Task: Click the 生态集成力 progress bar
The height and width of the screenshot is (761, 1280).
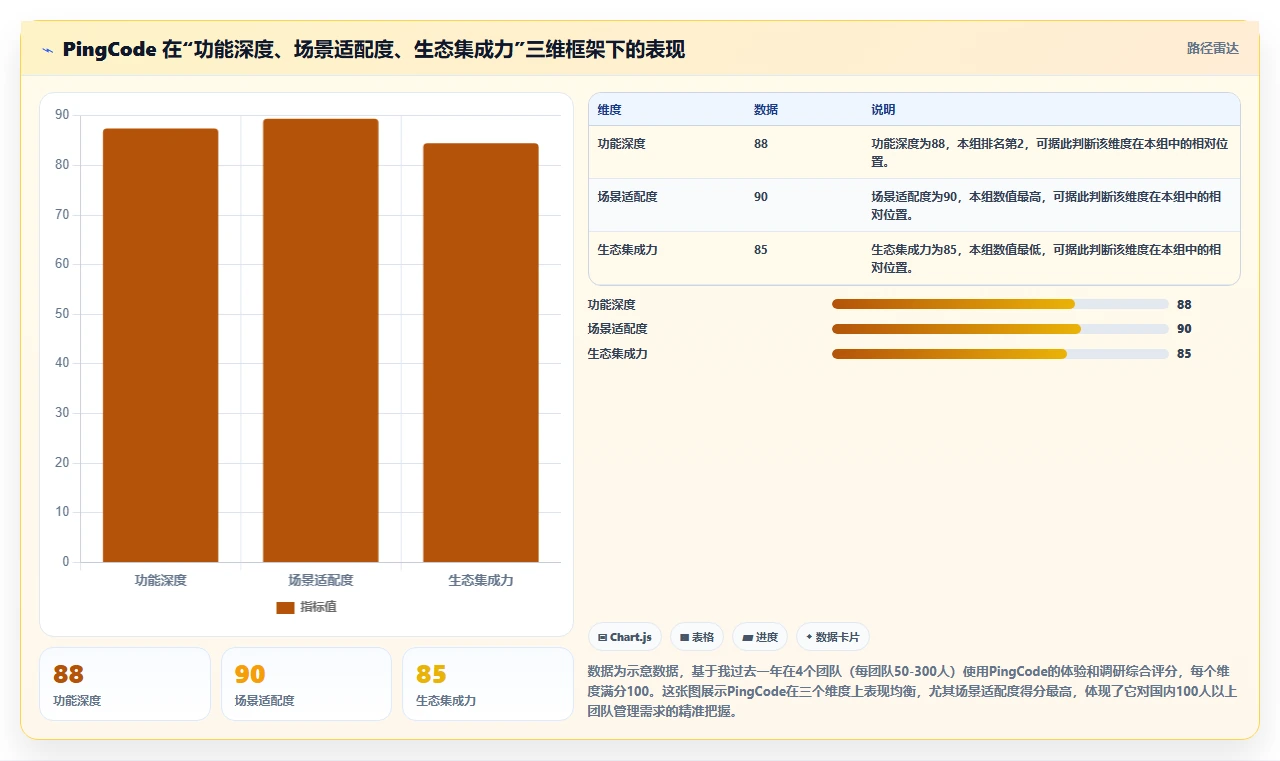Action: tap(1000, 354)
